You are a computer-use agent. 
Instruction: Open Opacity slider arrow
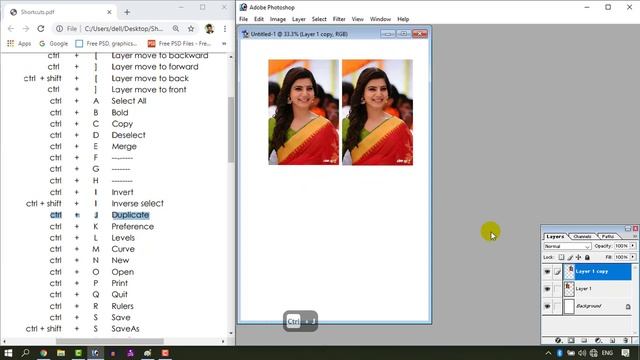pos(633,246)
